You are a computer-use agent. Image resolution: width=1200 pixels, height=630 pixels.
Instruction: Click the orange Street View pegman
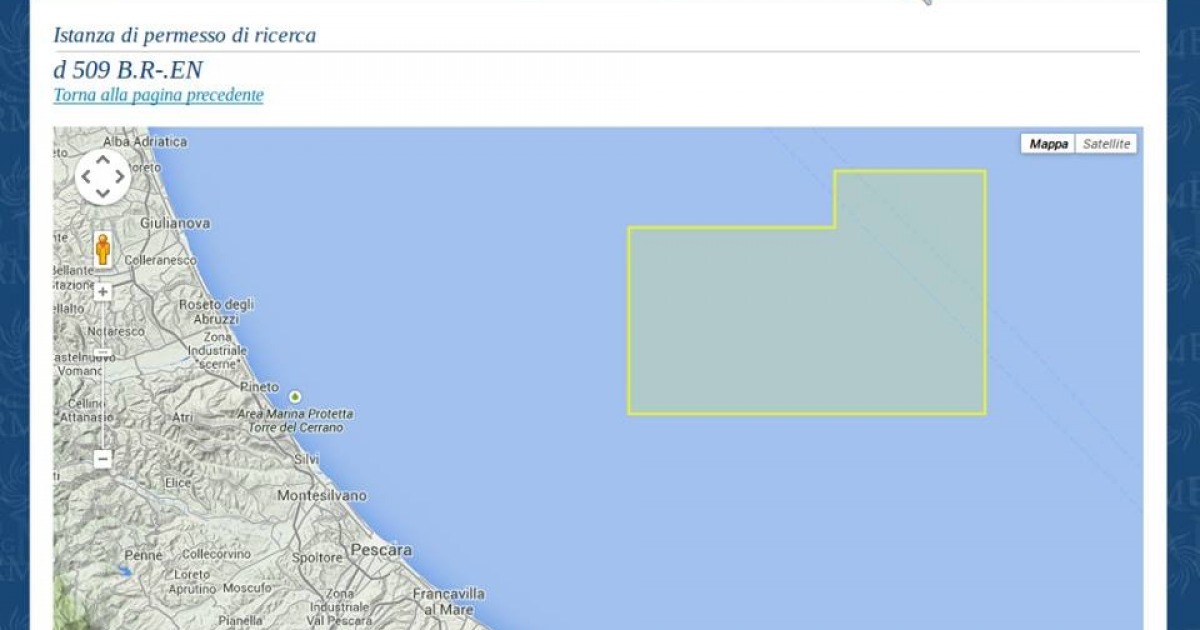point(103,249)
